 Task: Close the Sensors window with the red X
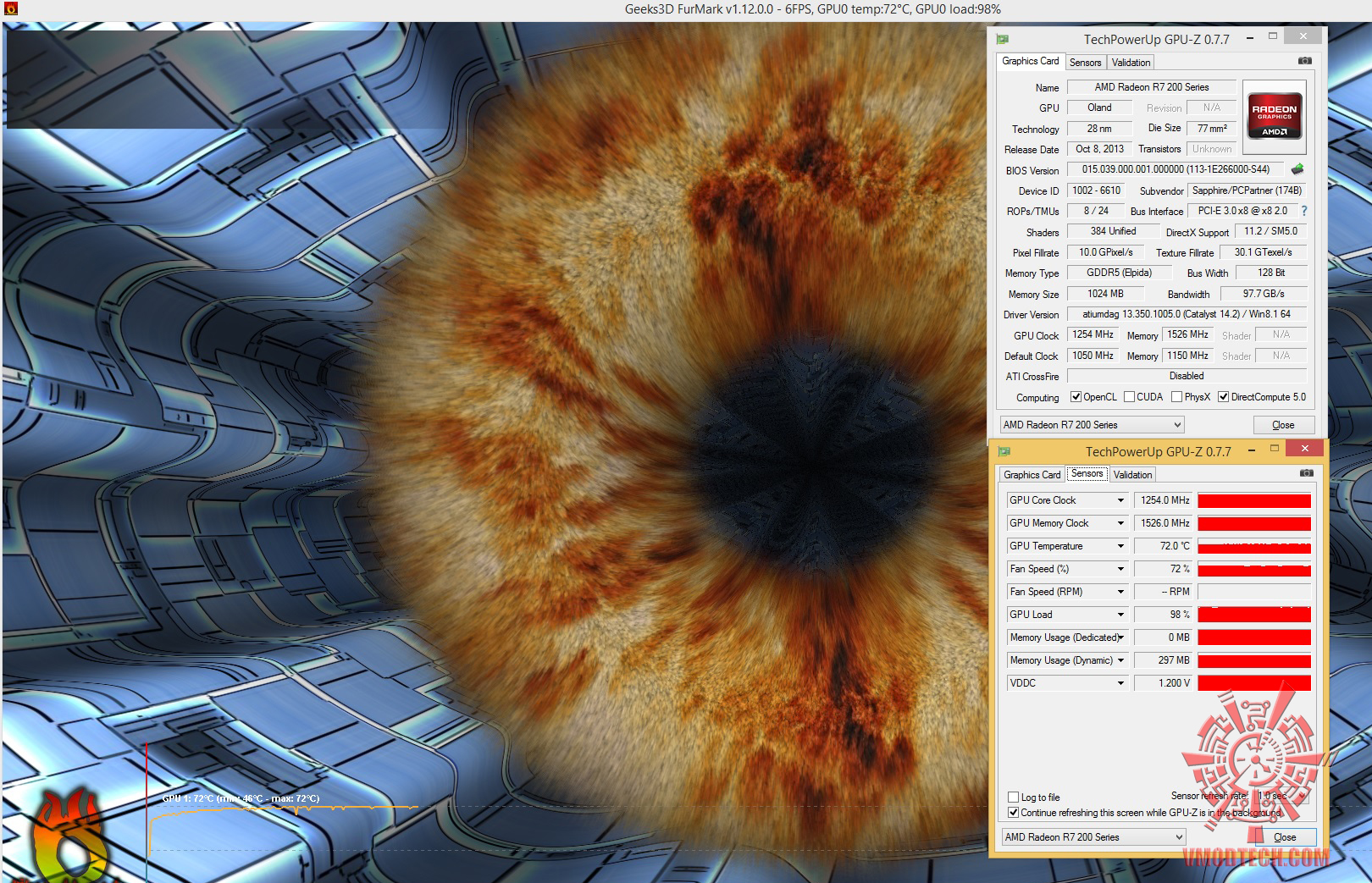(1304, 449)
